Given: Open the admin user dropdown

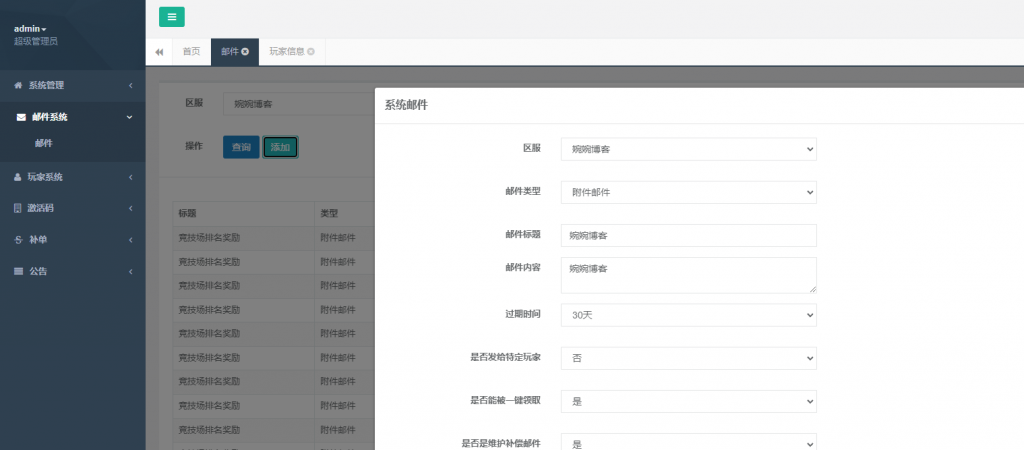Looking at the screenshot, I should pyautogui.click(x=30, y=29).
